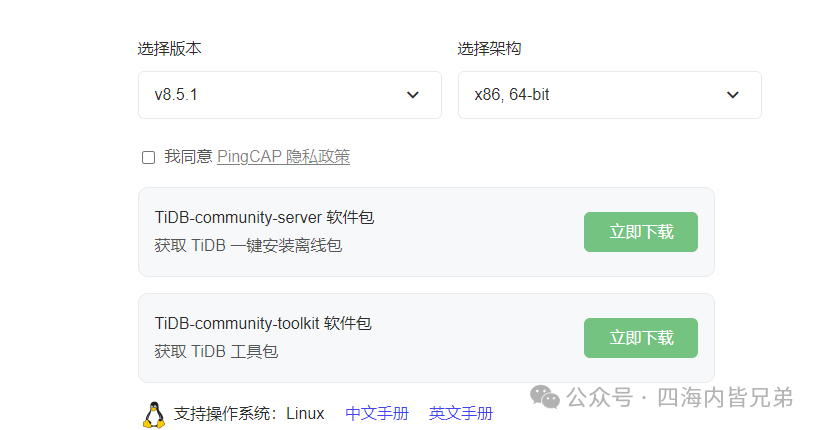Click the 获取 TiDB 一键安装离线包 text
820x430 pixels.
pos(248,245)
